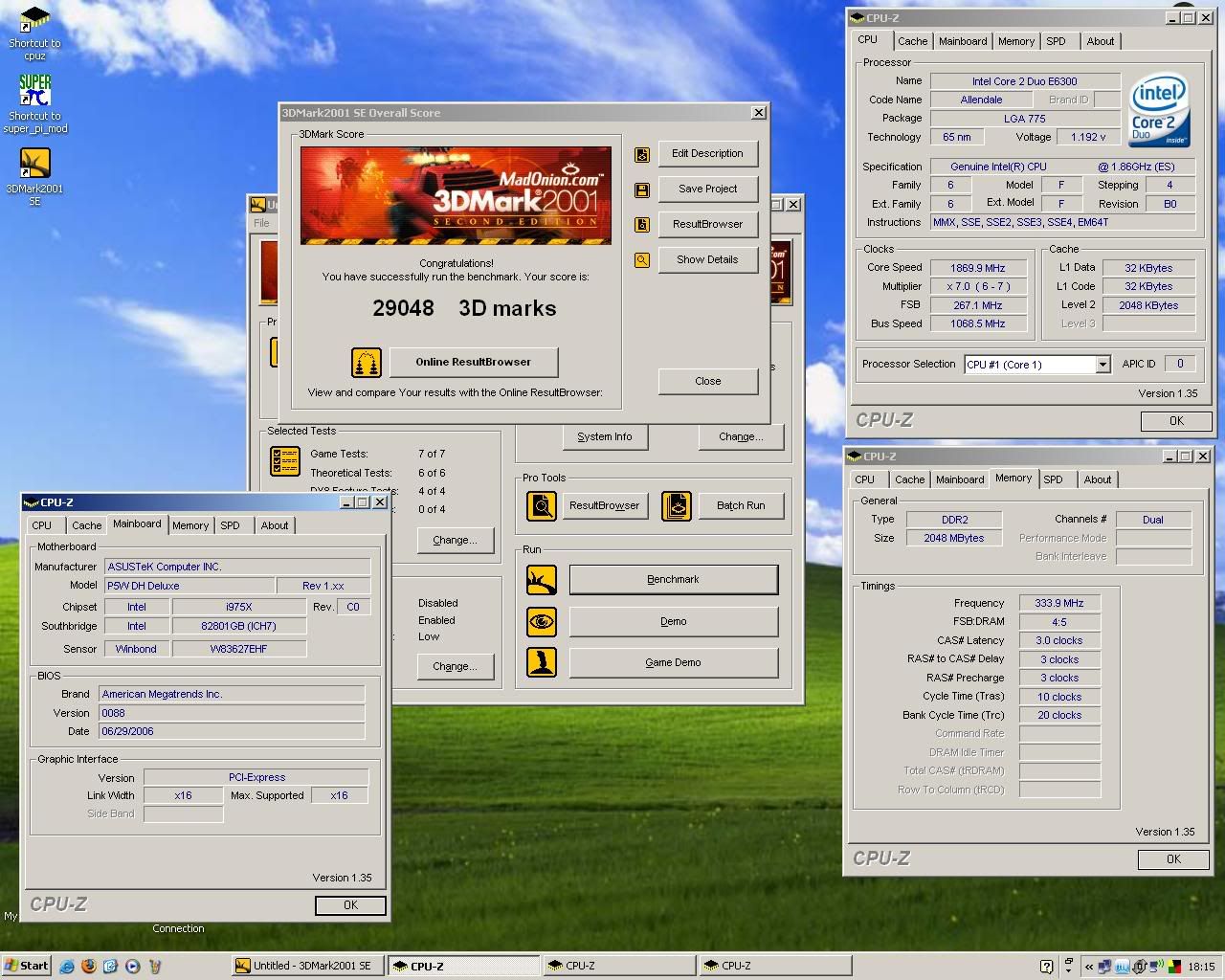Click the Edit Description icon
Image resolution: width=1225 pixels, height=980 pixels.
(x=642, y=154)
